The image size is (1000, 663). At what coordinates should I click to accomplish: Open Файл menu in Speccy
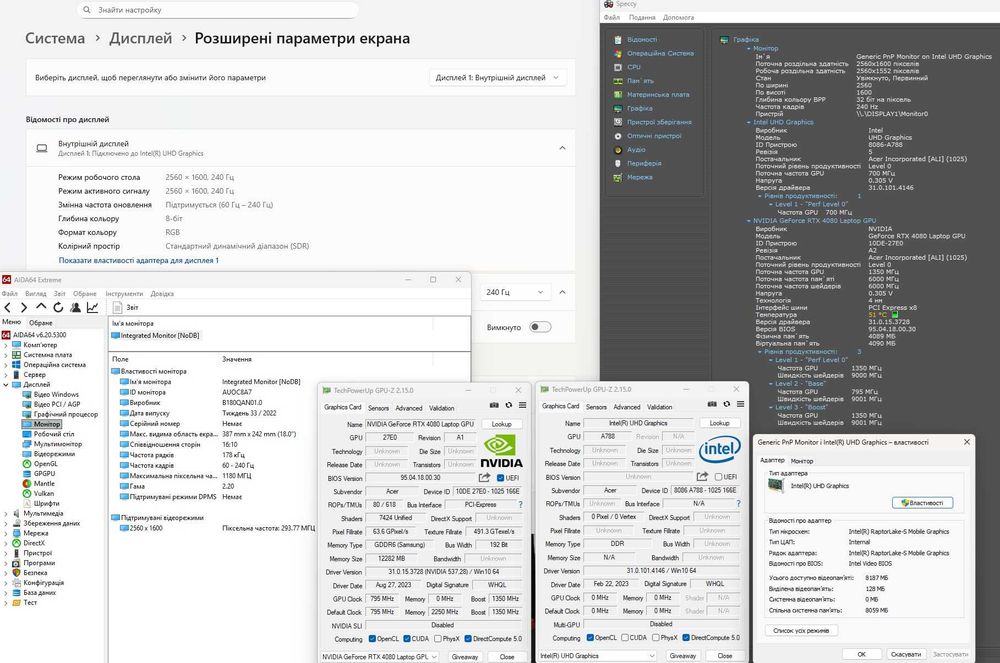click(x=612, y=18)
